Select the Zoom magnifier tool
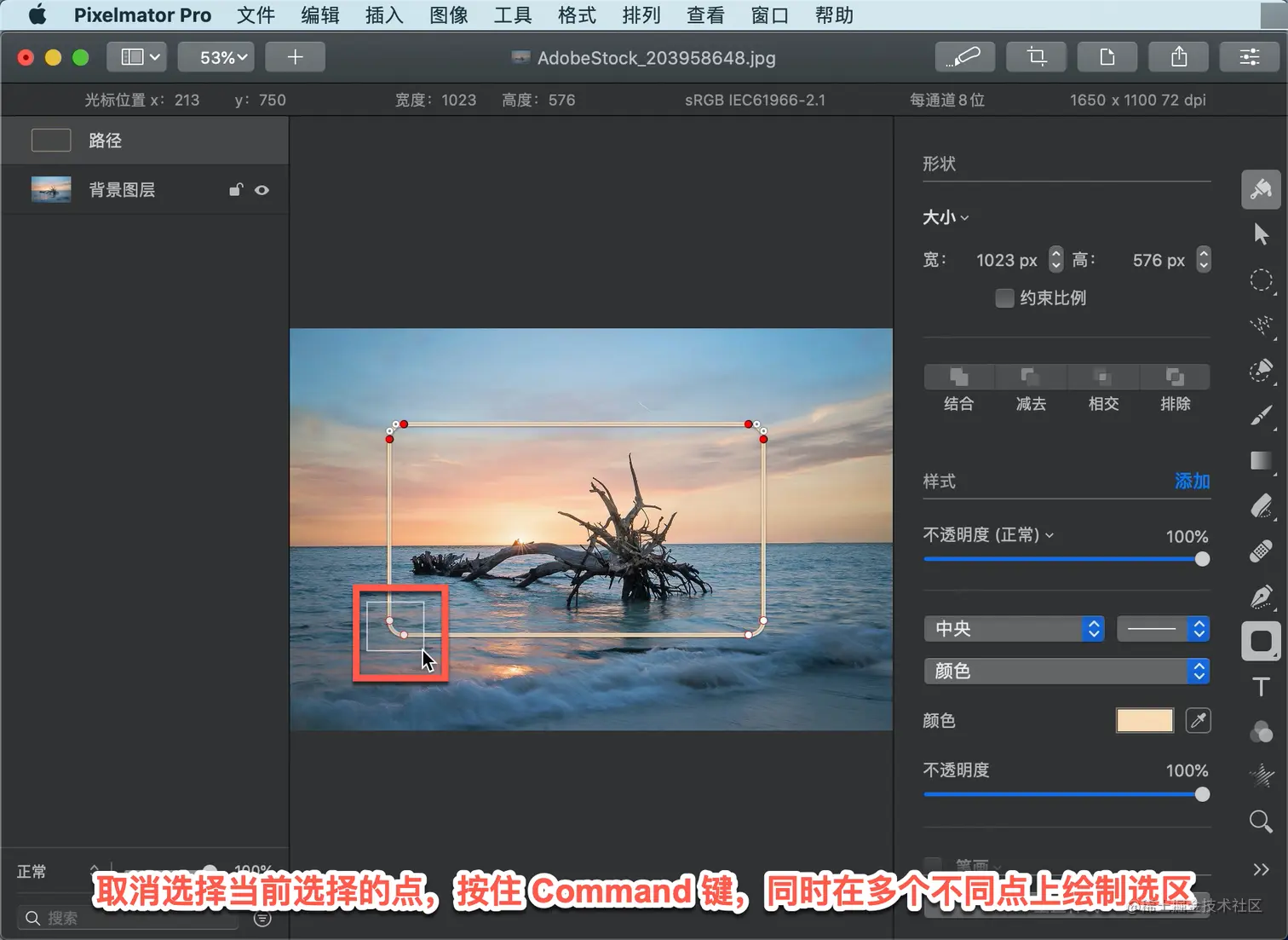Screen dimensions: 1288x940 (1261, 822)
